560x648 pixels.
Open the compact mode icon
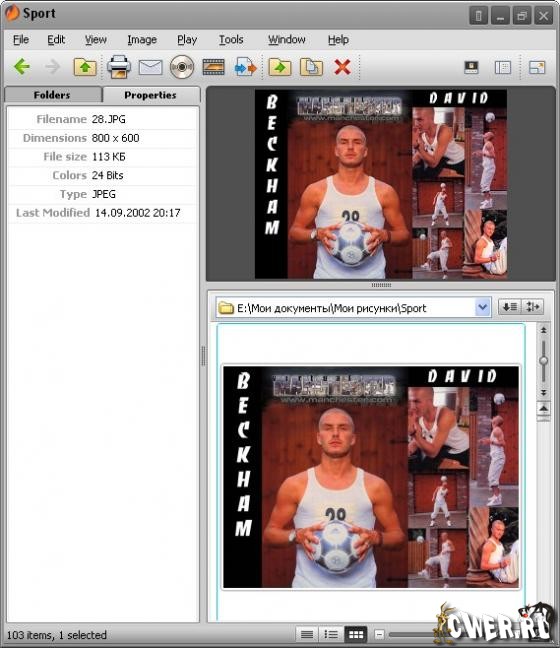pos(537,67)
